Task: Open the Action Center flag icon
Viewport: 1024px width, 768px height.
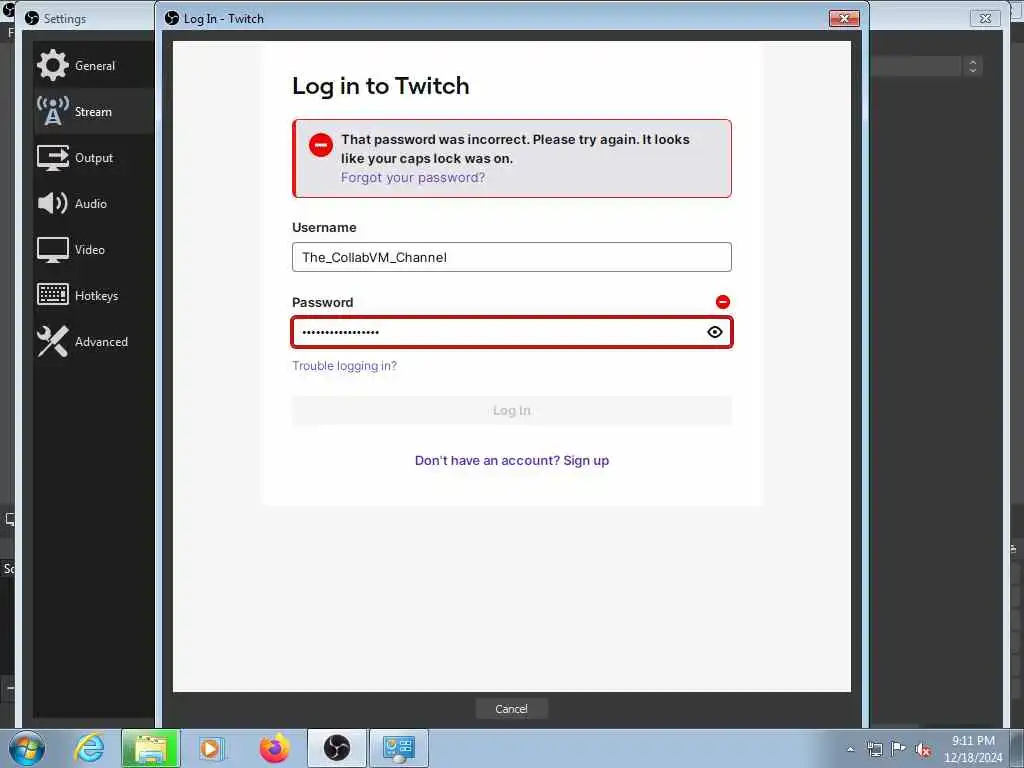Action: click(x=899, y=749)
